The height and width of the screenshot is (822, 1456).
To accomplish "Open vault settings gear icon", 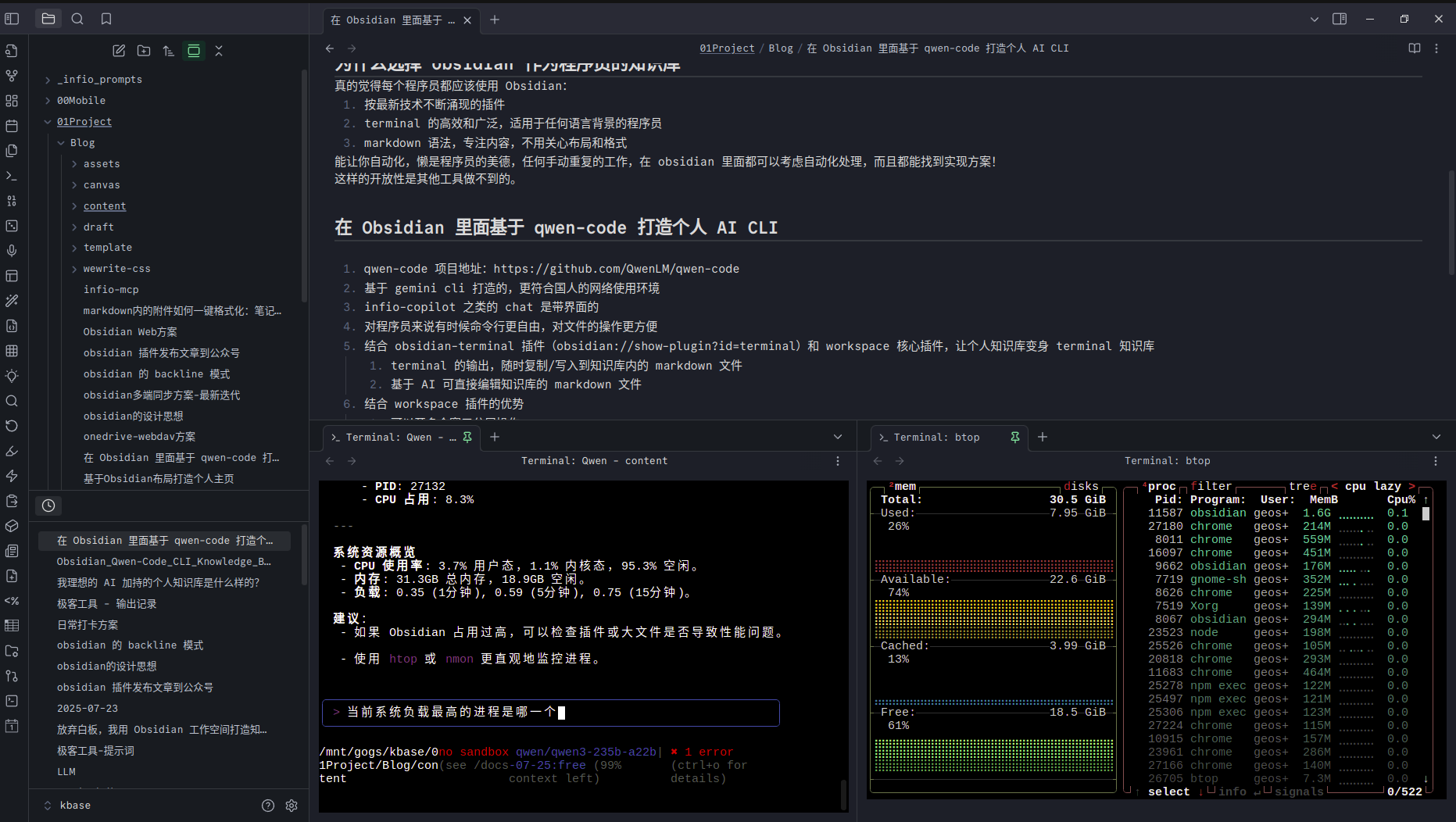I will [x=292, y=806].
